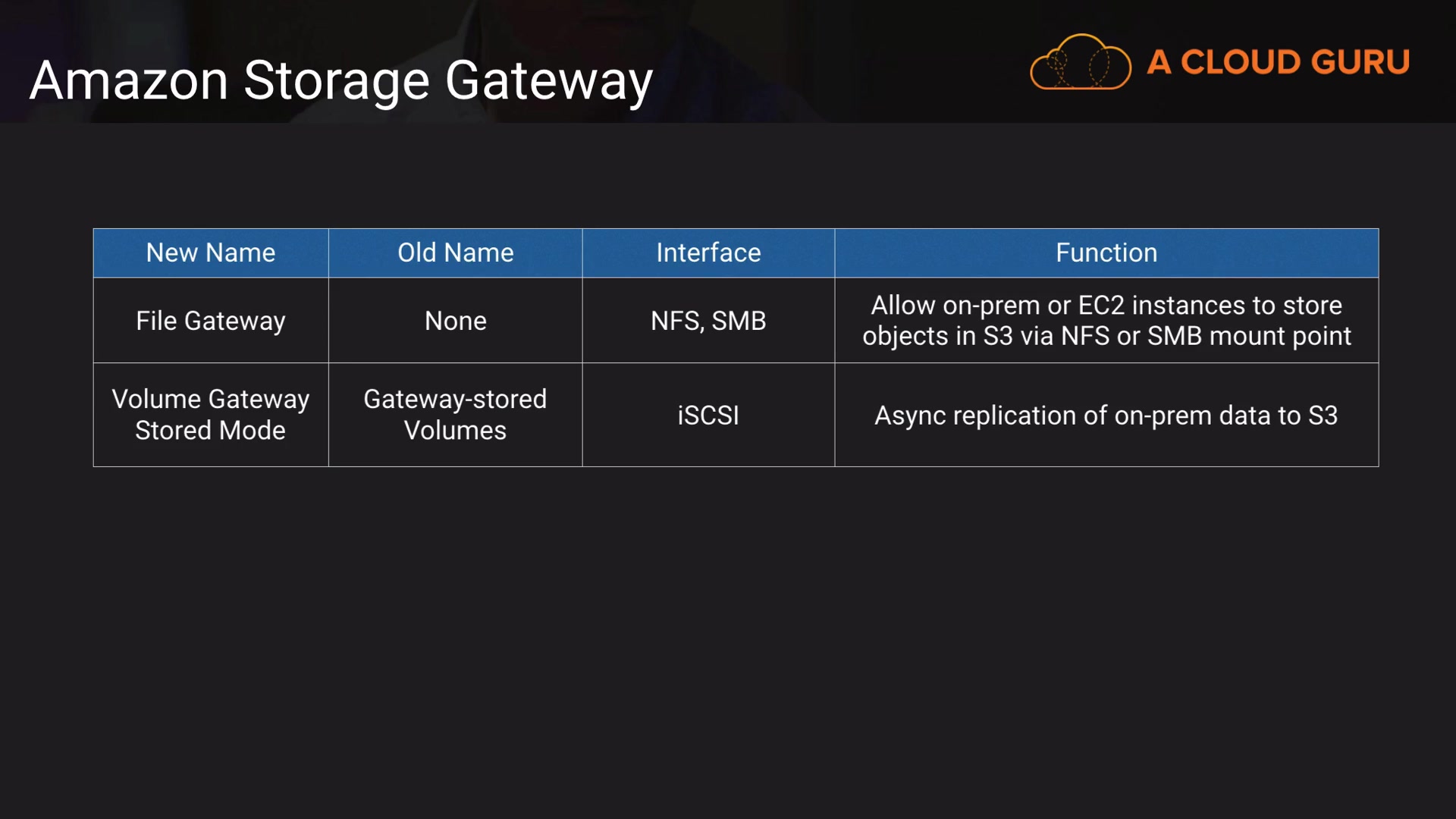Select the "iSCSI" interface cell
1456x819 pixels.
tap(708, 416)
